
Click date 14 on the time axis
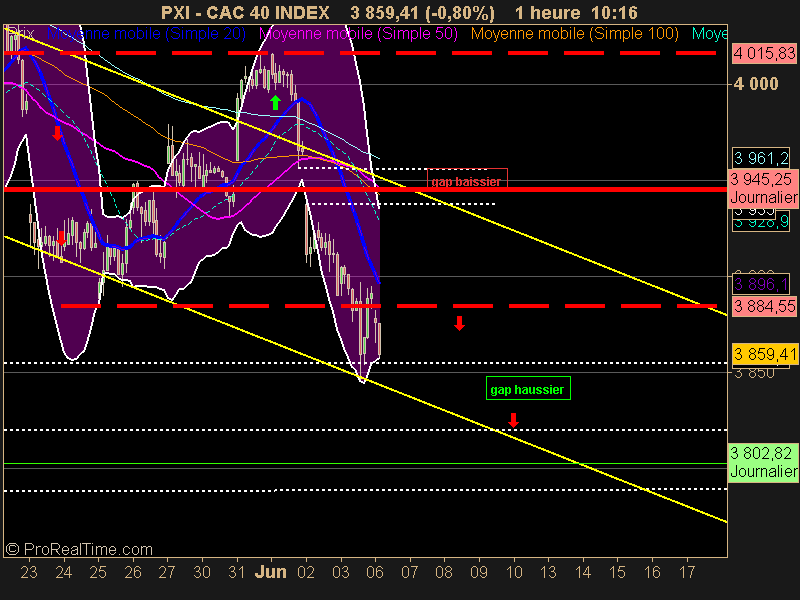coord(583,572)
